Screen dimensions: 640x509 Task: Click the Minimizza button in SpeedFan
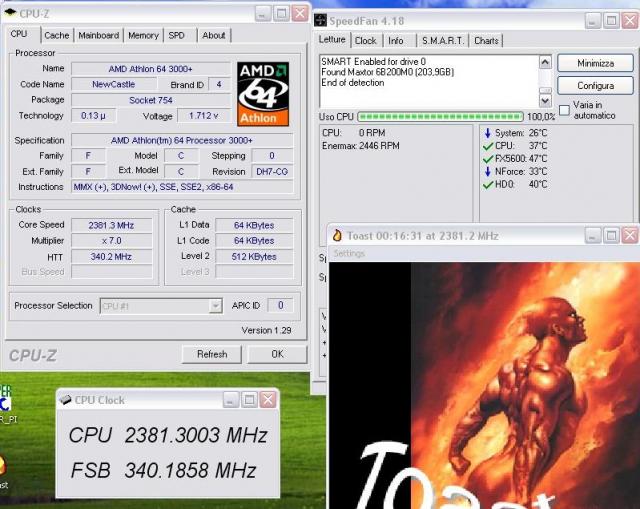(x=596, y=64)
